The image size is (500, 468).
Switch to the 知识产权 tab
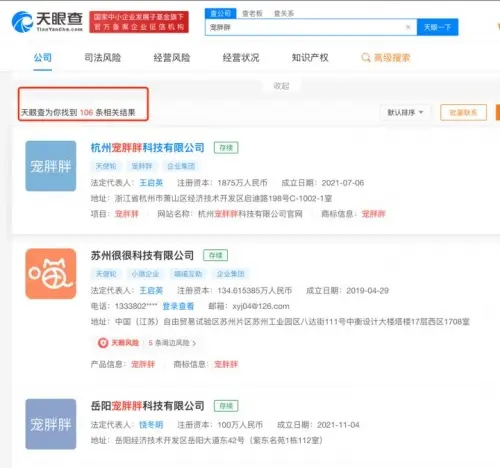(310, 58)
